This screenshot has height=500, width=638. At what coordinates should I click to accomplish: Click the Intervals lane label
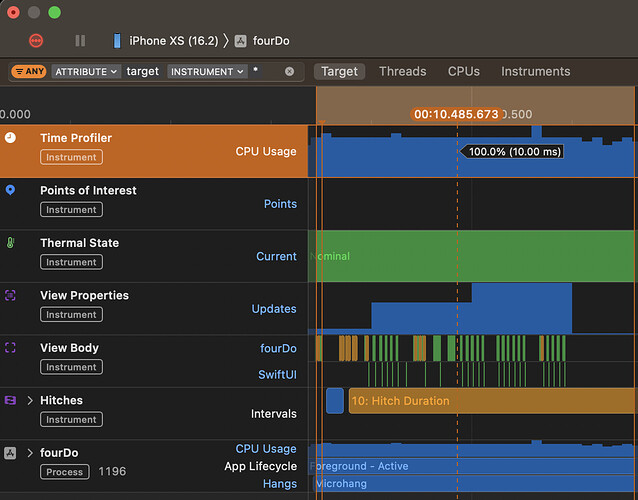pos(273,414)
